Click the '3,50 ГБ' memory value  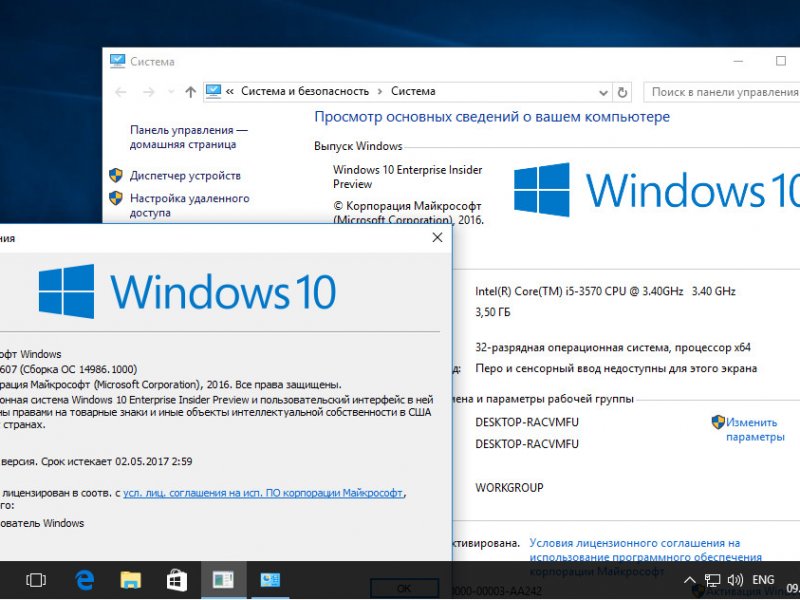[492, 312]
